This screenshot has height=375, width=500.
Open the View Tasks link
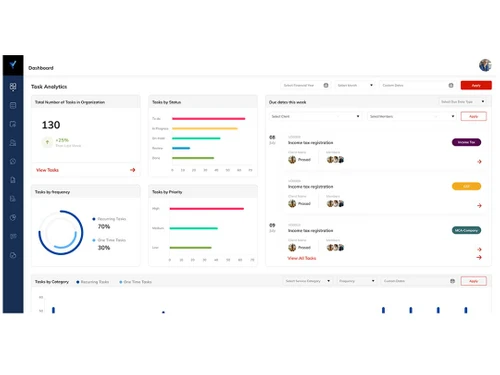point(47,170)
